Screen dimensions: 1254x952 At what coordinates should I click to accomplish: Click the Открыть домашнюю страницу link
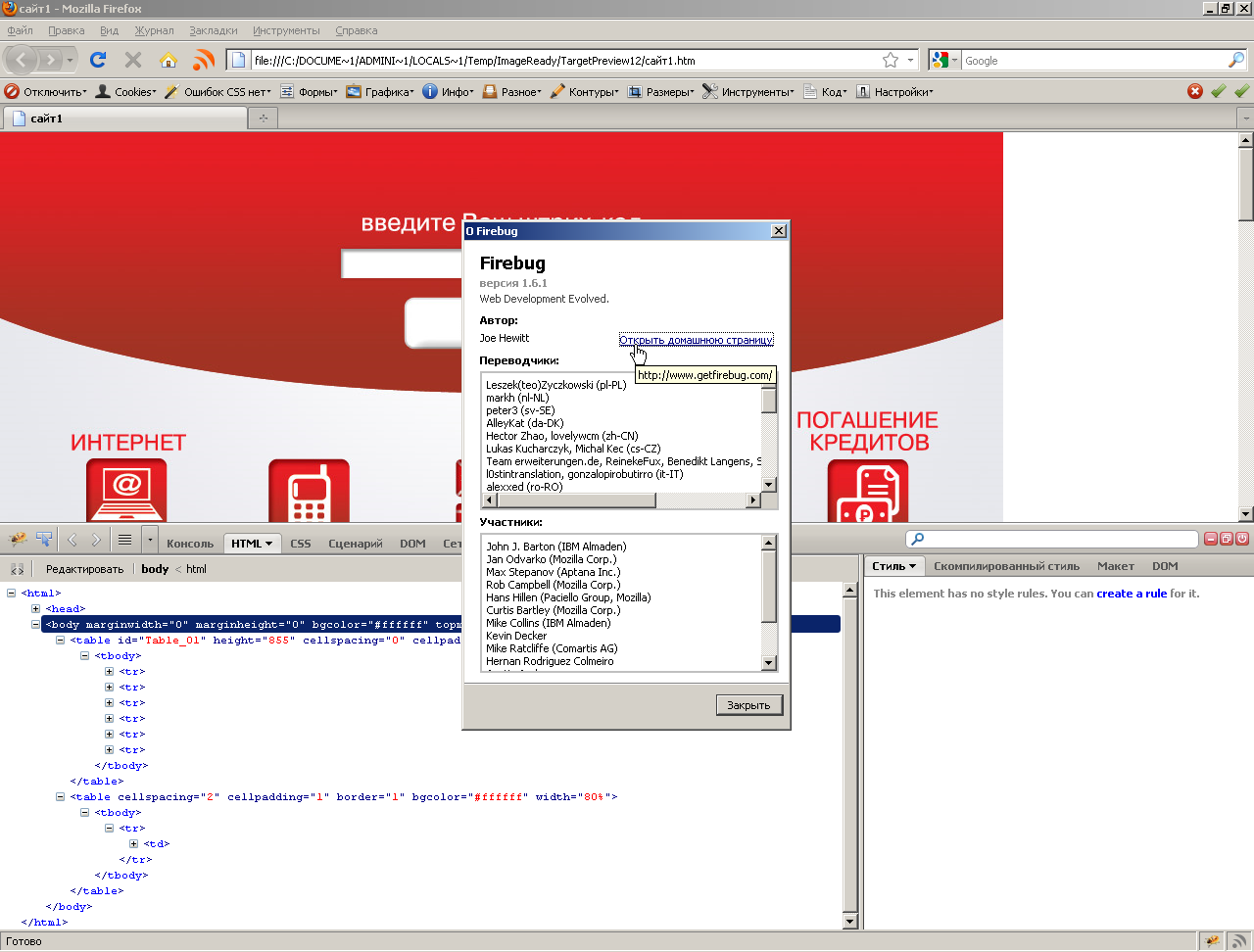(697, 340)
